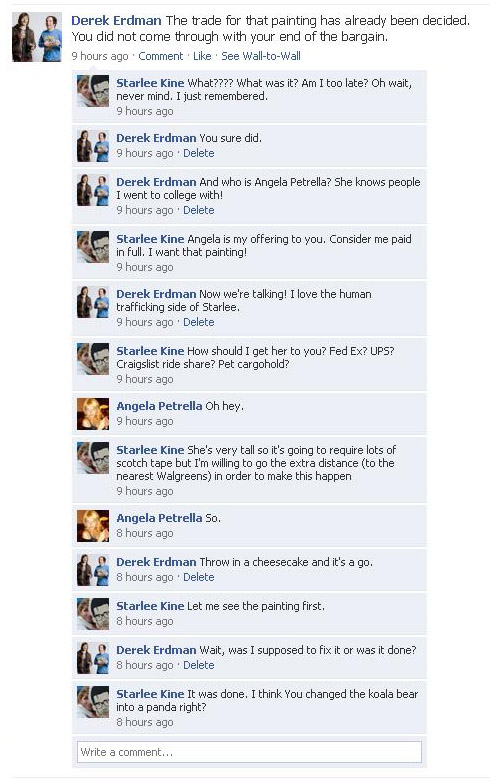The image size is (490, 782).
Task: Click Derek Erdman's name on 'Now we're talking' comment
Action: pyautogui.click(x=156, y=294)
